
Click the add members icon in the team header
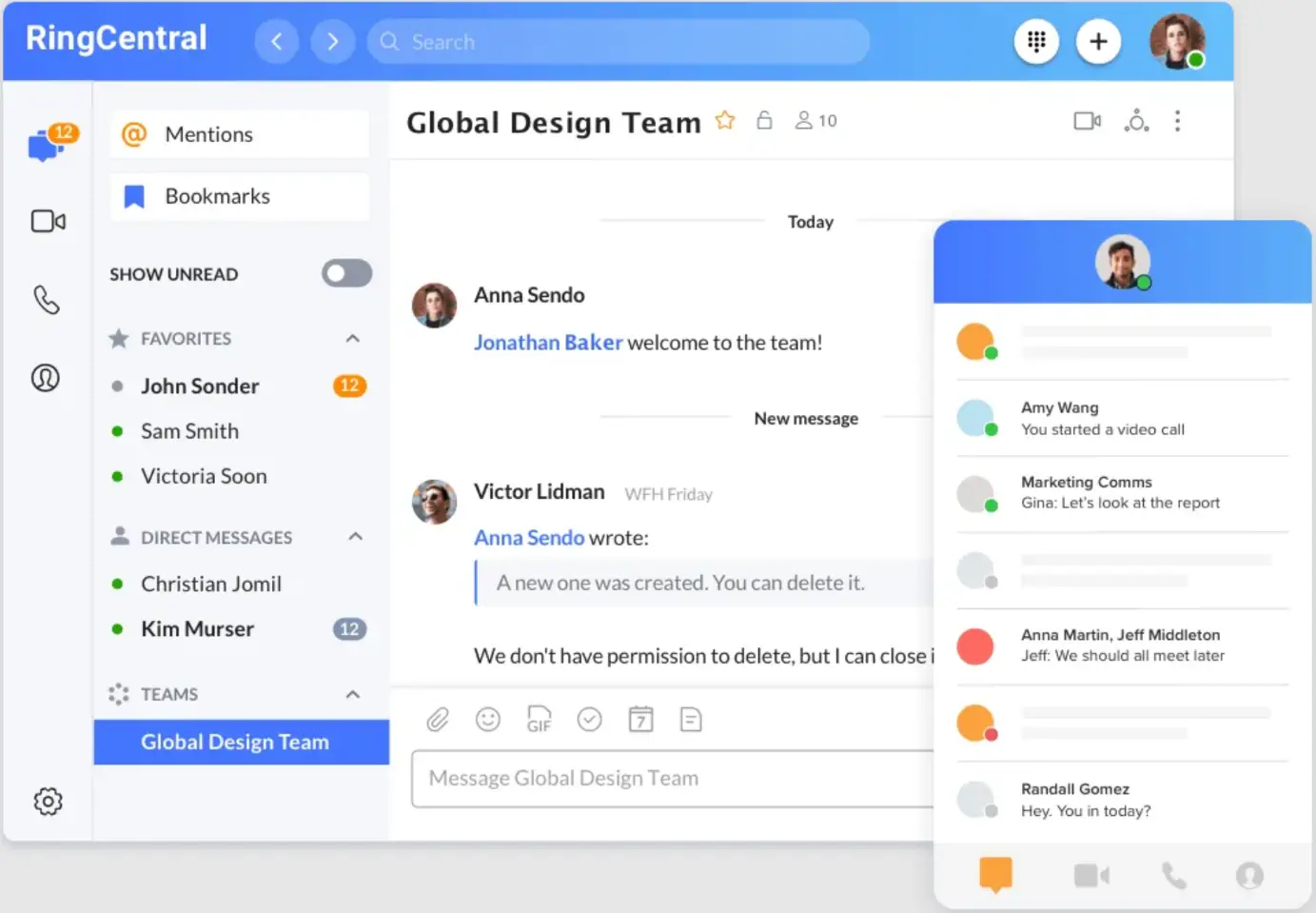(x=1136, y=121)
